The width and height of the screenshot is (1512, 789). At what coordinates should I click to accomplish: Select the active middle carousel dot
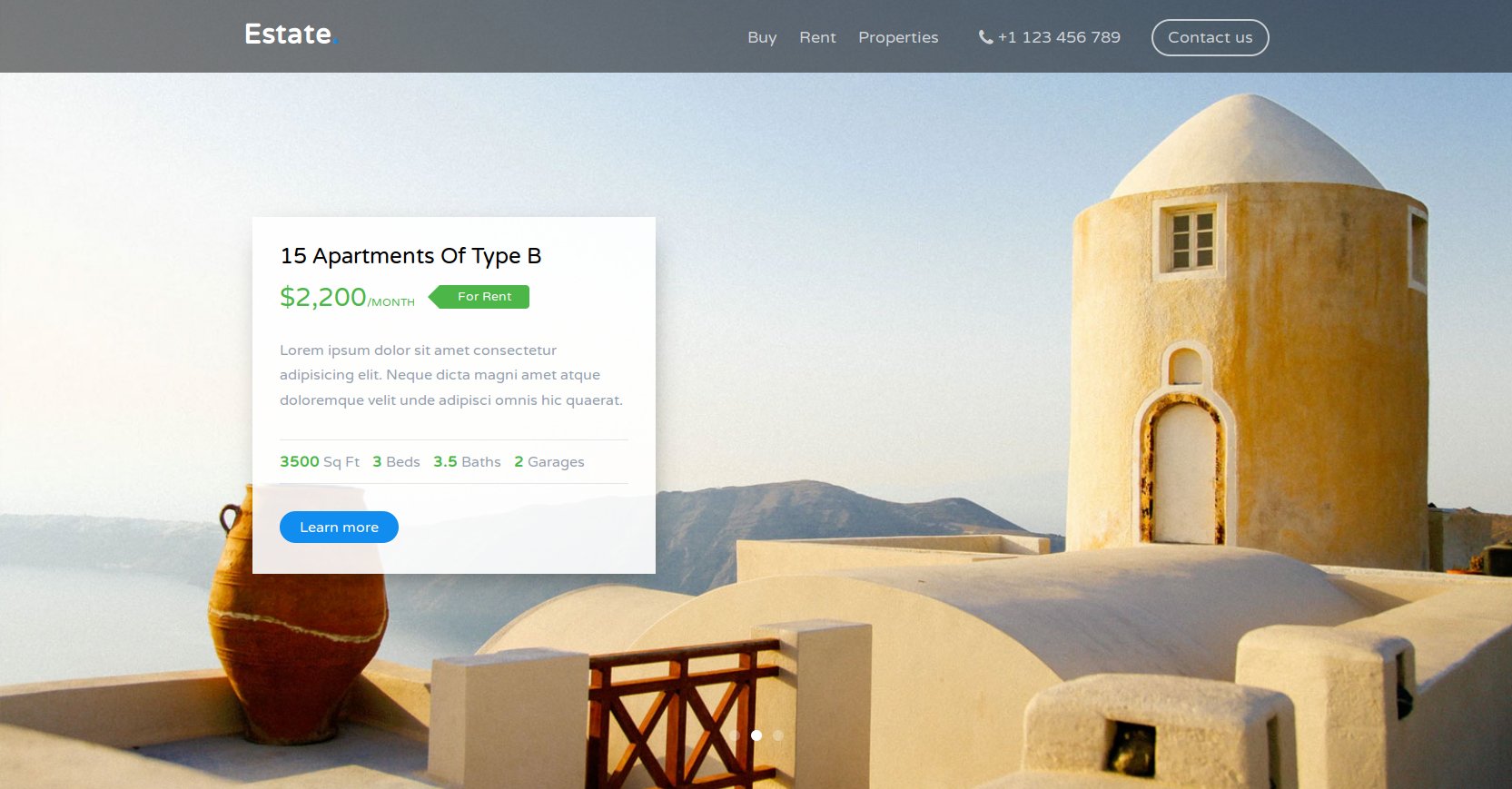(756, 735)
